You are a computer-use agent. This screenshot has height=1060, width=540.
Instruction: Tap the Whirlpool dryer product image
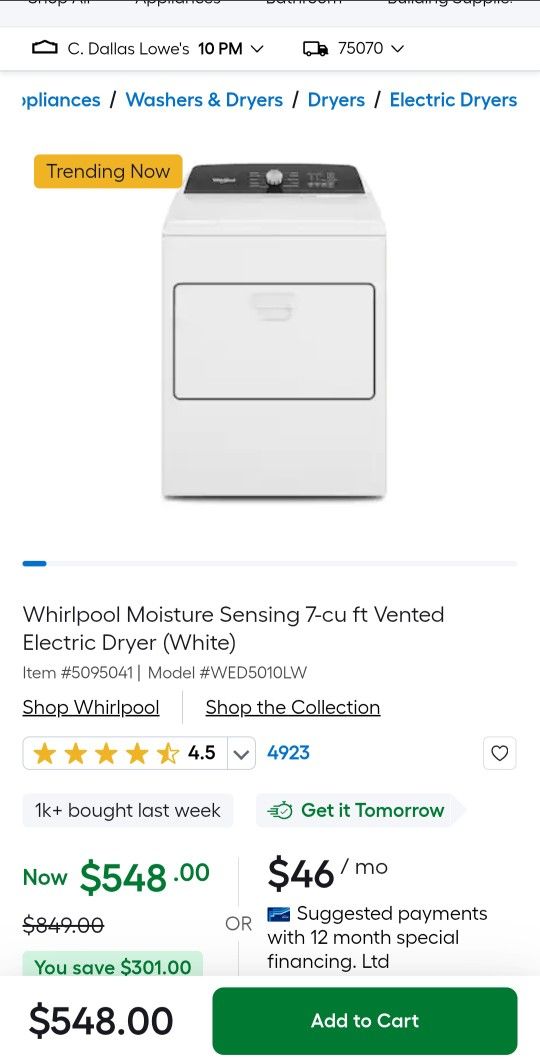click(274, 331)
